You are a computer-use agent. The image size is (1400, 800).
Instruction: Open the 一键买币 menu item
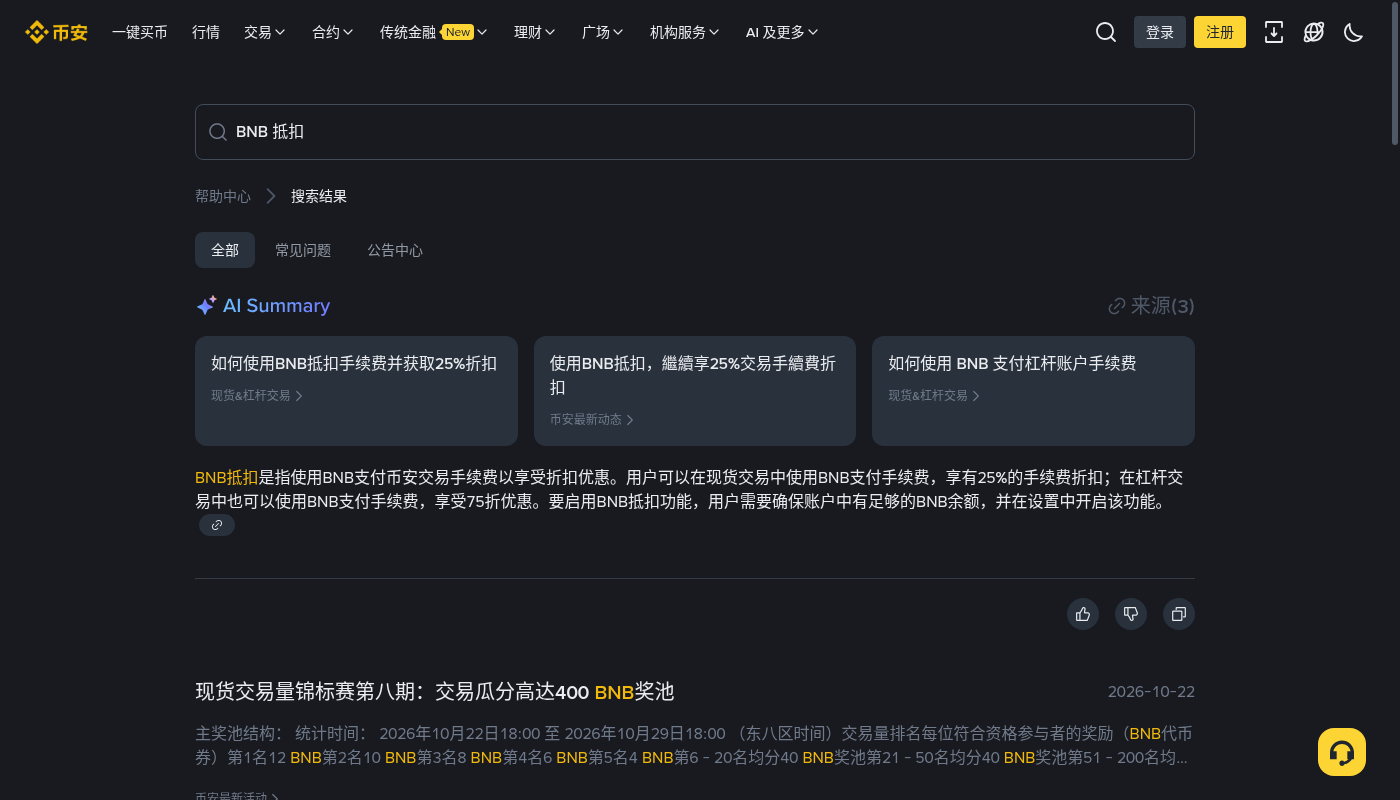click(x=140, y=32)
